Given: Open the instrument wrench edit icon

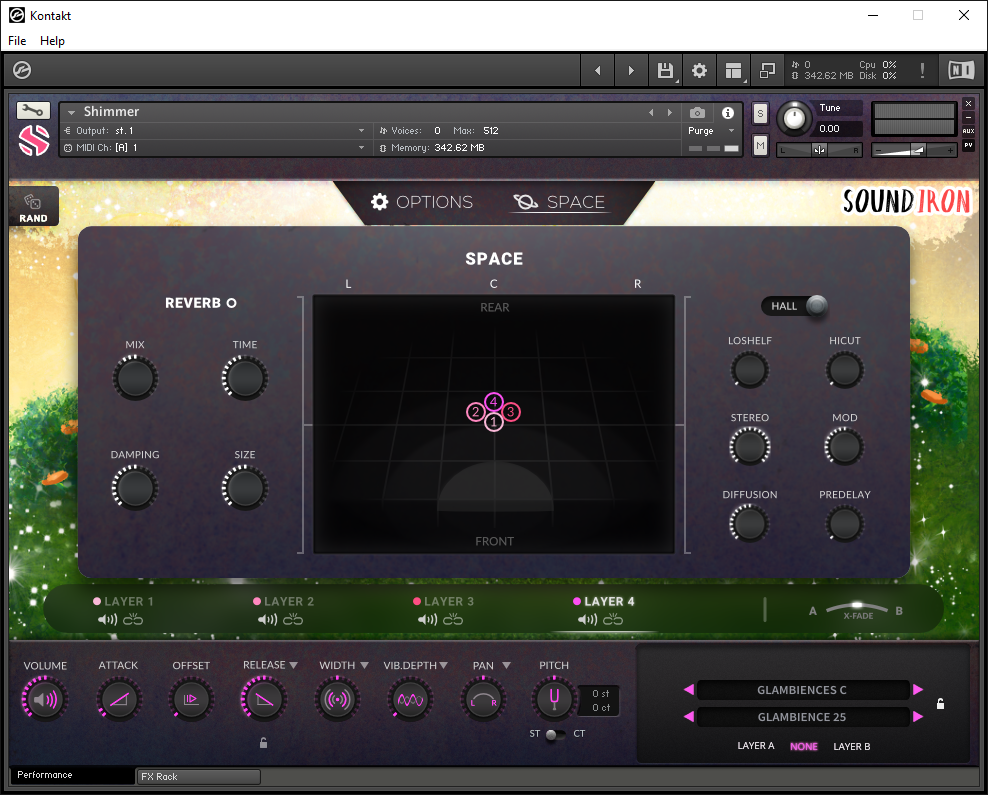Looking at the screenshot, I should point(33,111).
